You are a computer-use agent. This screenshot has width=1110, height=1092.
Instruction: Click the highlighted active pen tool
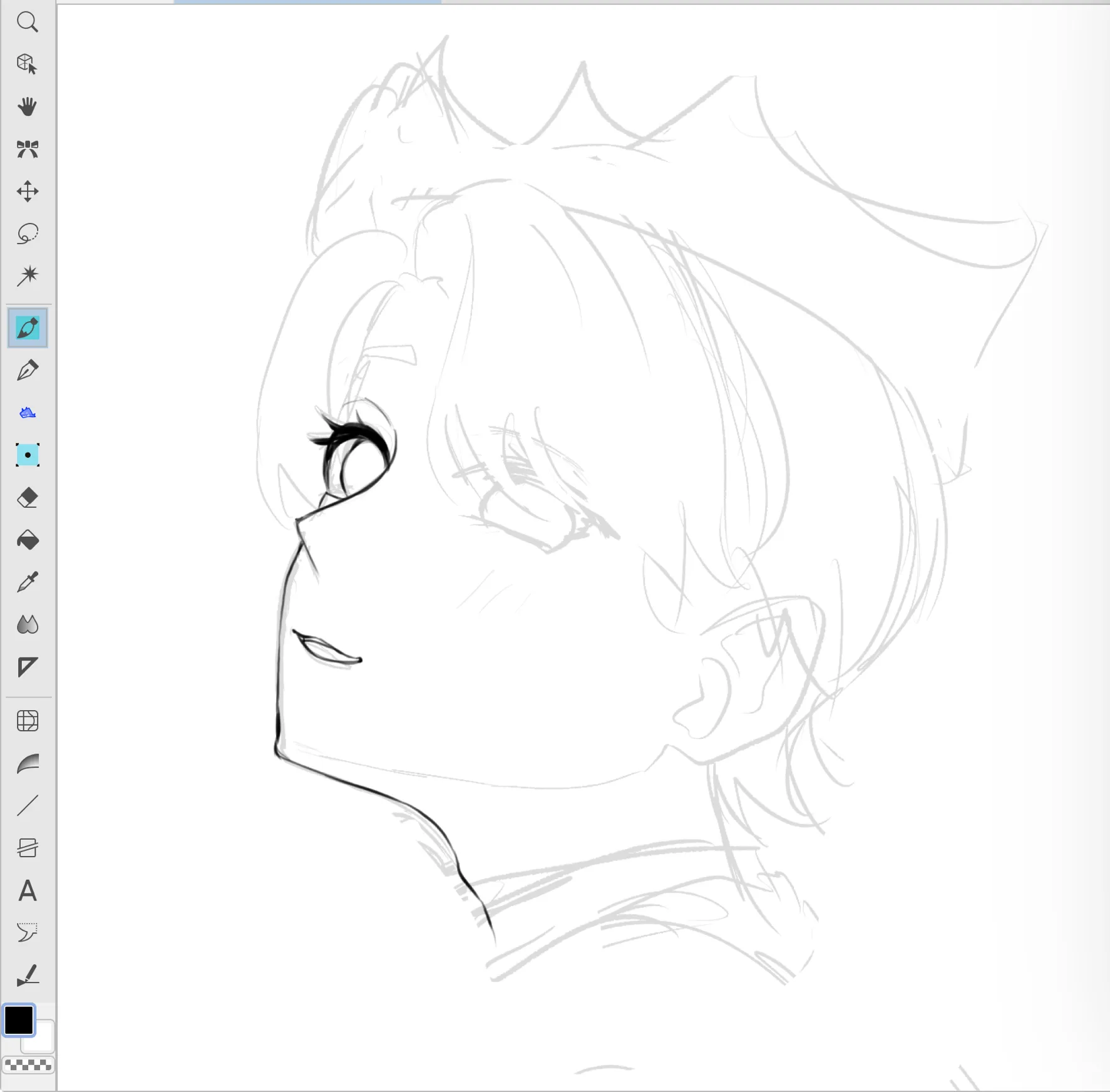[28, 327]
